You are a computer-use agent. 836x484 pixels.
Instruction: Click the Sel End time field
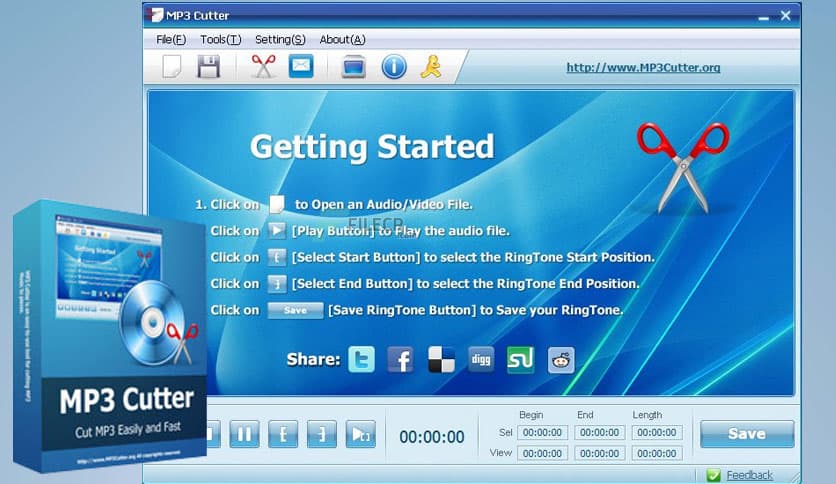click(599, 432)
